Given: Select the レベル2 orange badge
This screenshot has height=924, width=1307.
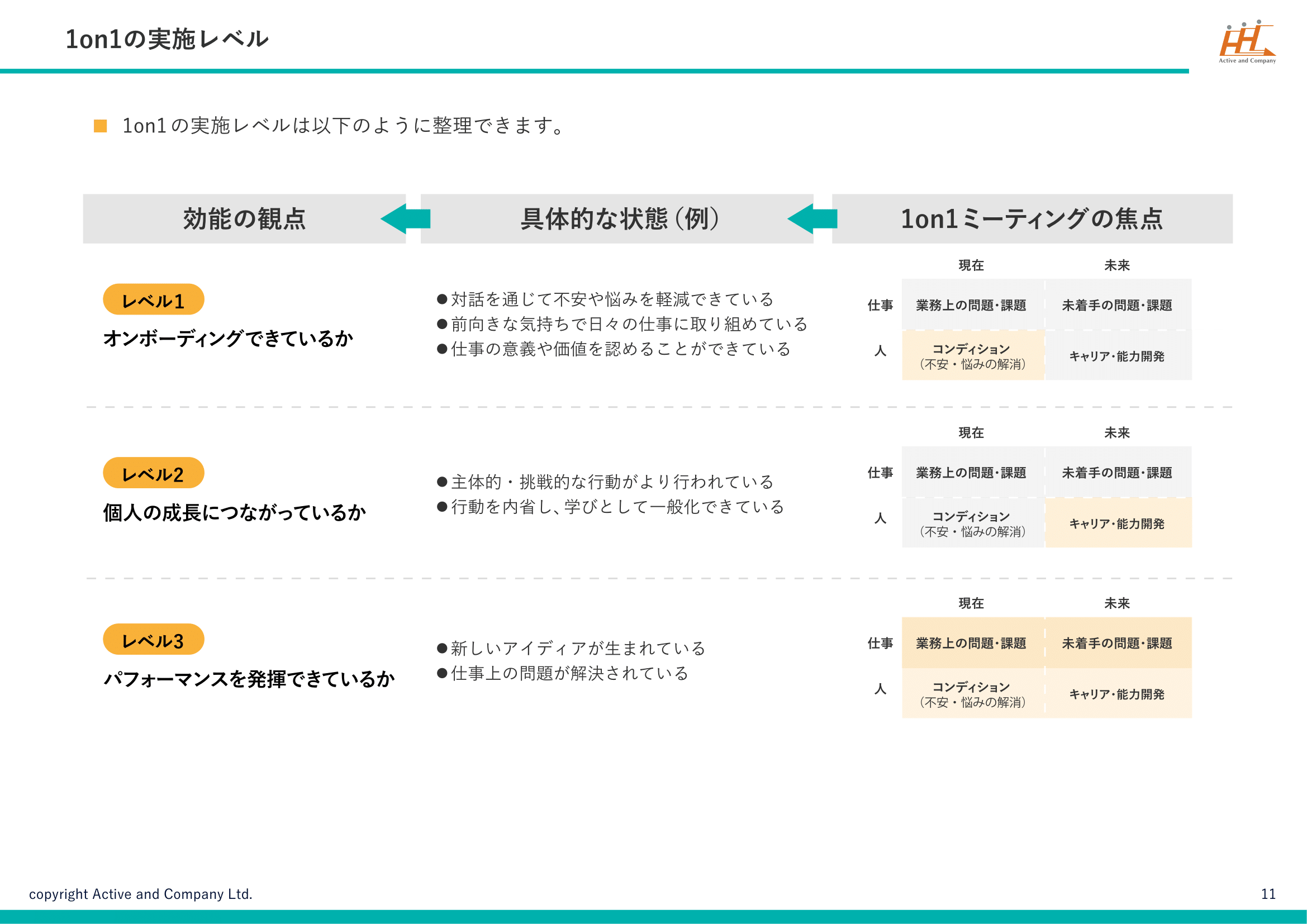Looking at the screenshot, I should tap(153, 473).
